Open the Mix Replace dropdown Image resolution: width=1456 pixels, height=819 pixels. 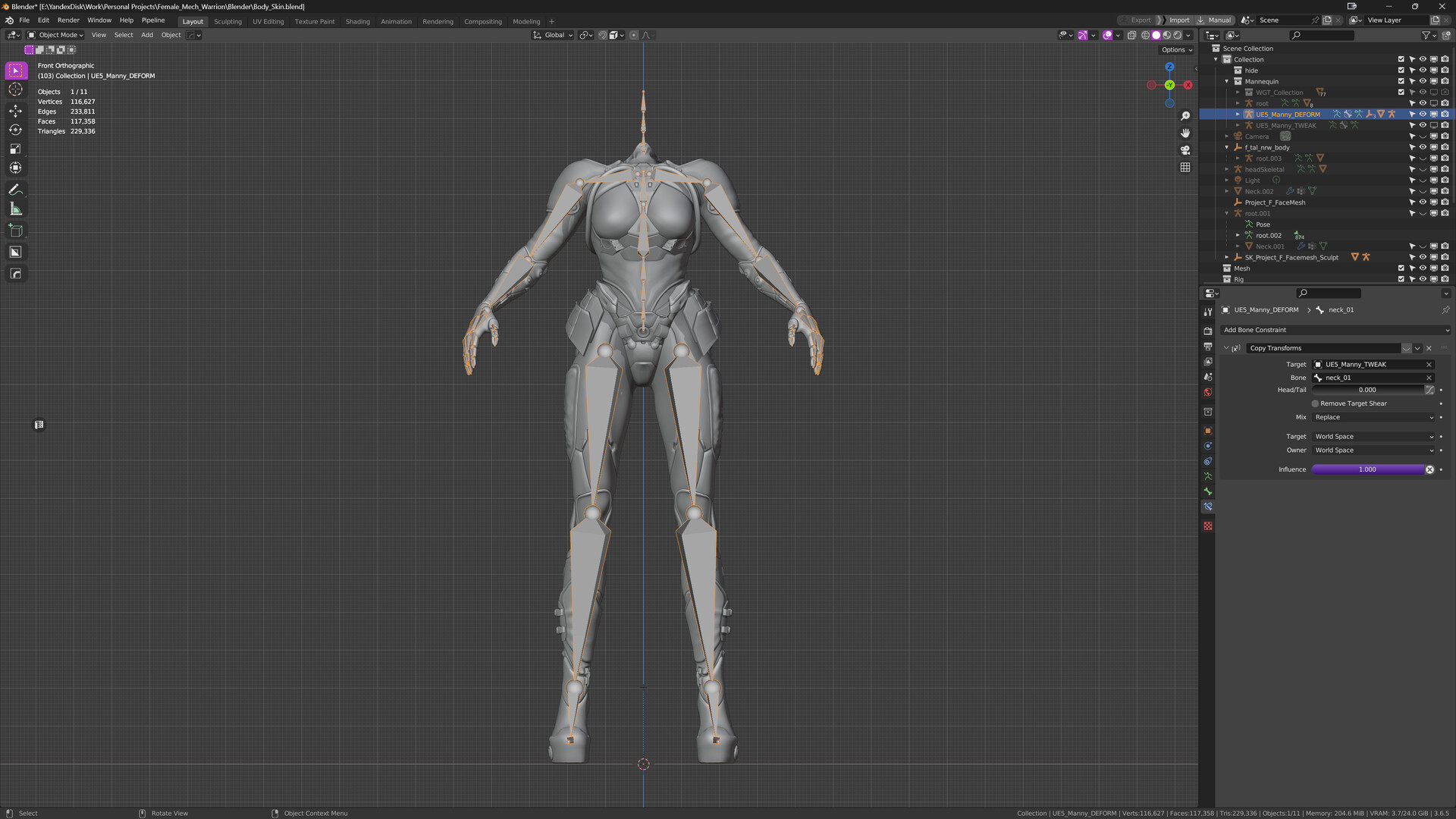1374,417
